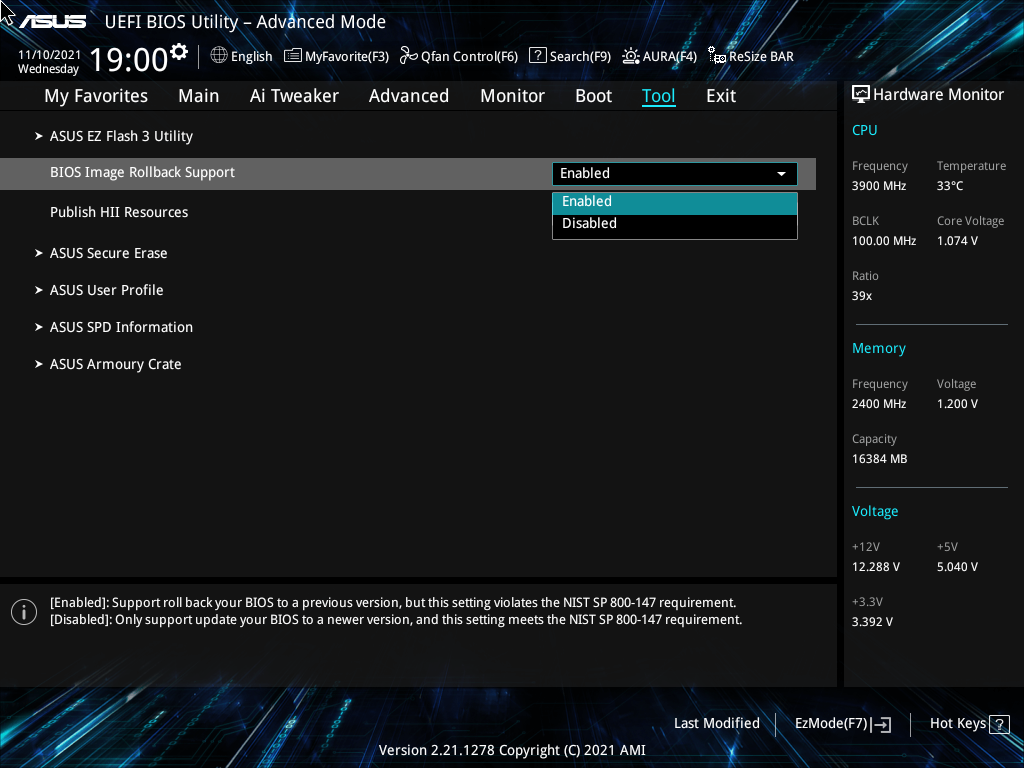Click the +5V 5.040 V value
Viewport: 1024px width, 768px height.
(x=957, y=567)
